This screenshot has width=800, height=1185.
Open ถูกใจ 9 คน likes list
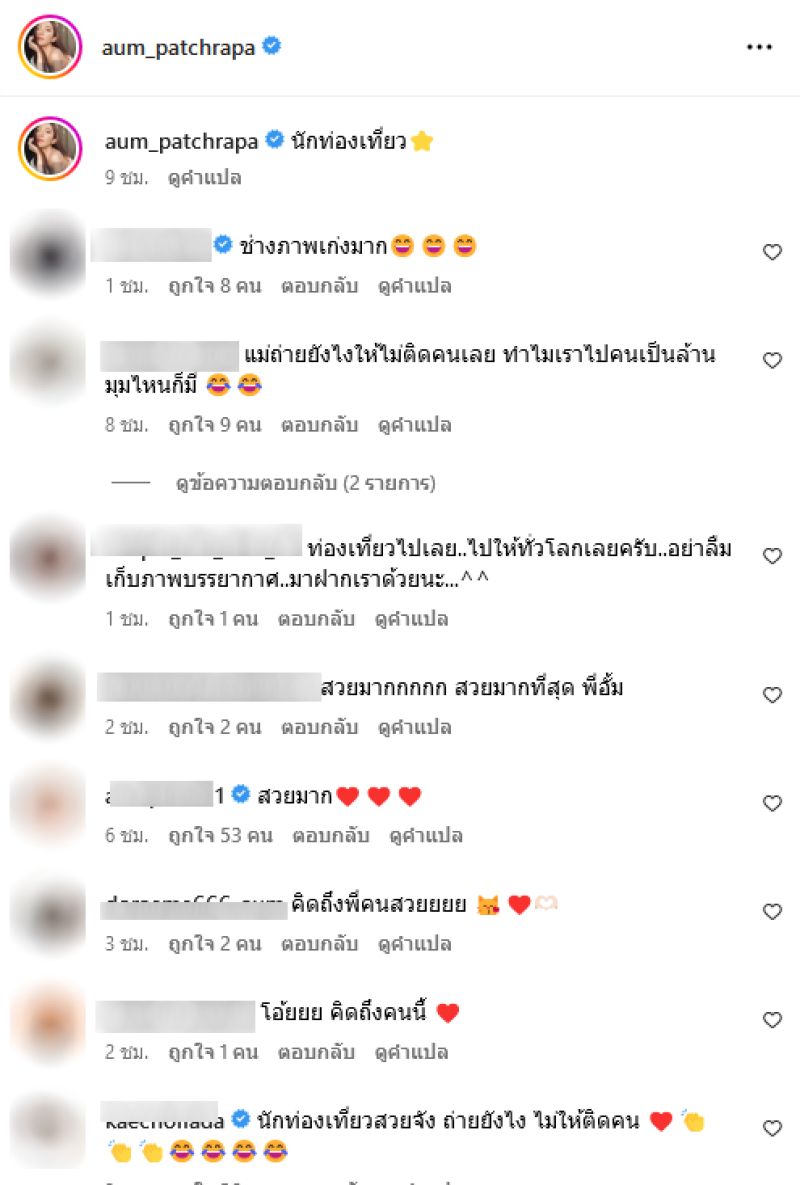pyautogui.click(x=215, y=425)
